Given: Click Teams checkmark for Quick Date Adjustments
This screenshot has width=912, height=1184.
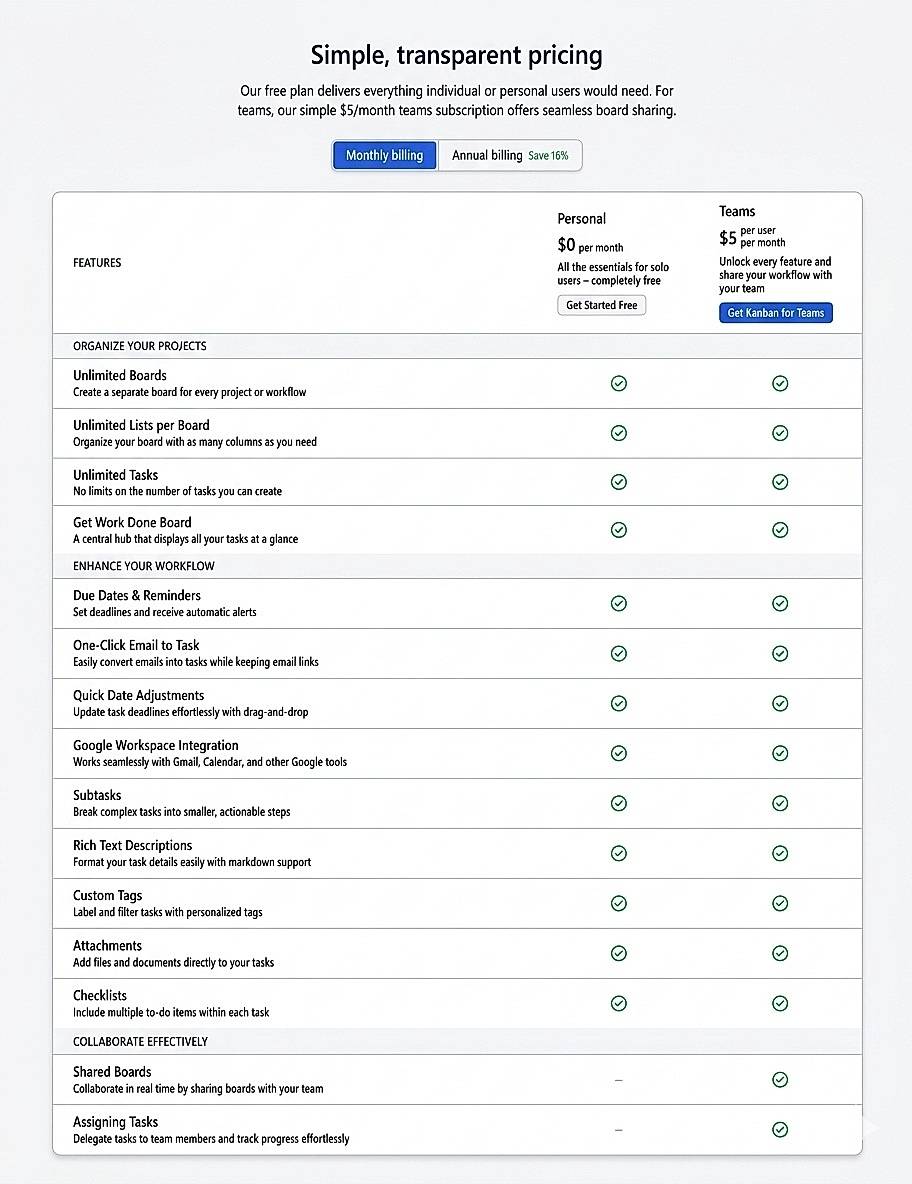Looking at the screenshot, I should (780, 703).
